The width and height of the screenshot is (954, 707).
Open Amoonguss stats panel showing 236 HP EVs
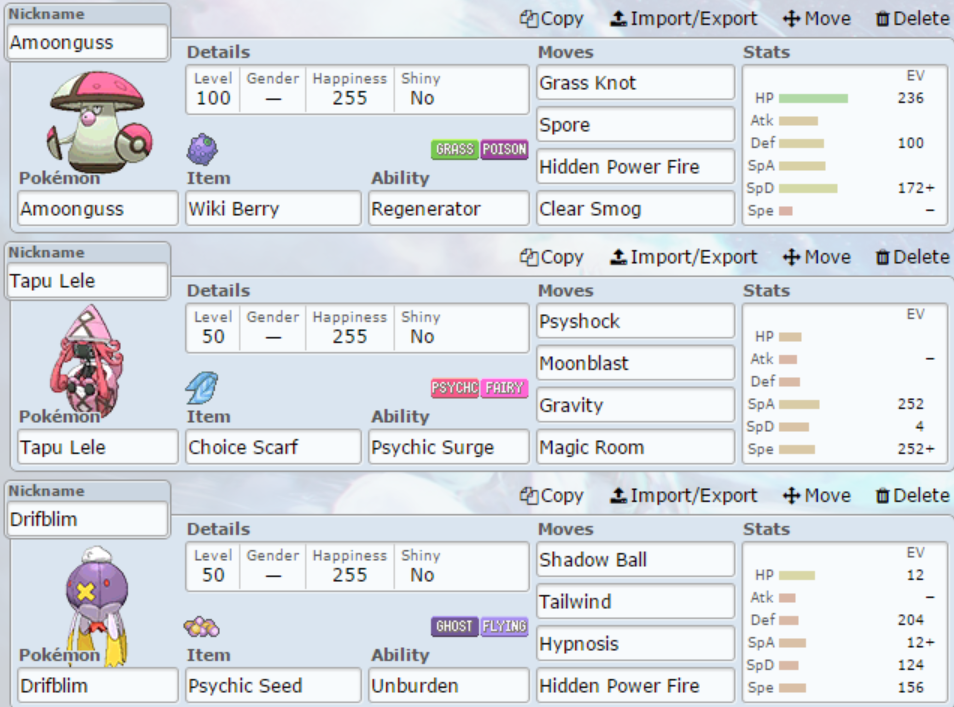pos(844,145)
